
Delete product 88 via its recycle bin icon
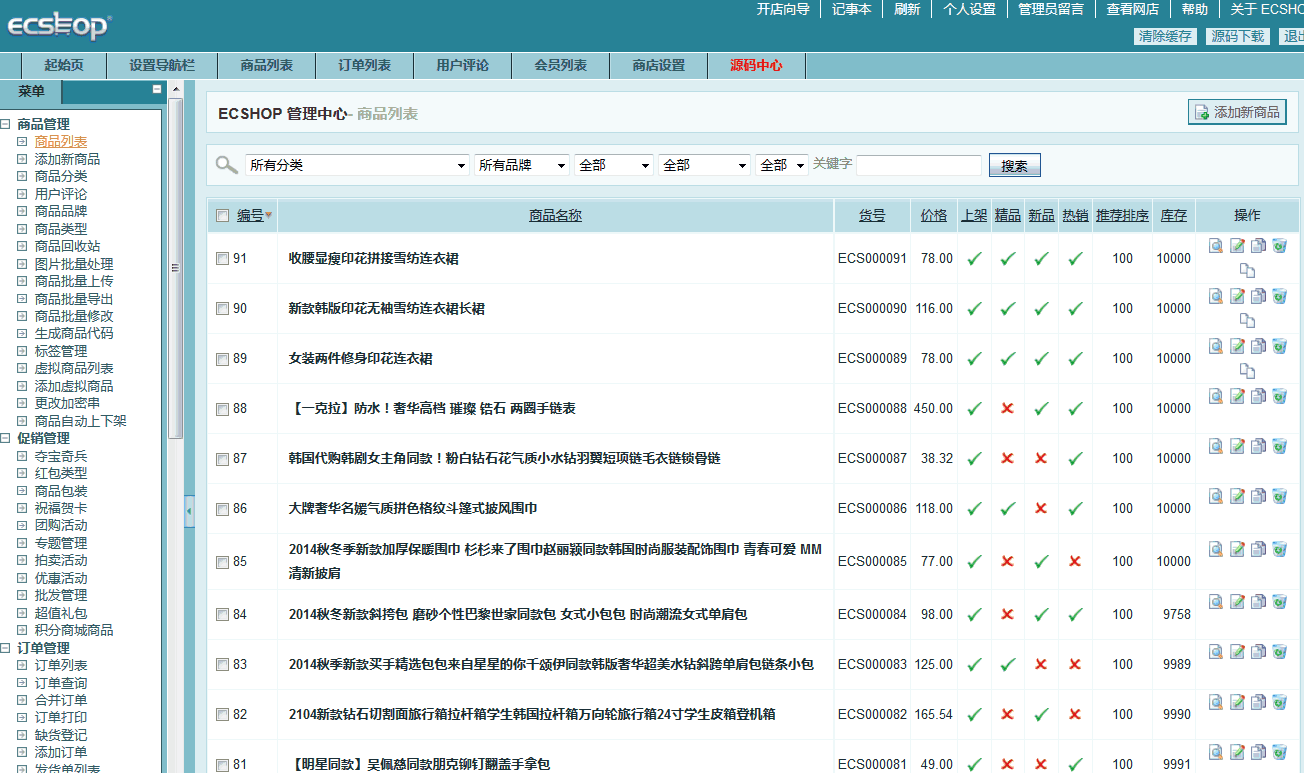pos(1281,396)
